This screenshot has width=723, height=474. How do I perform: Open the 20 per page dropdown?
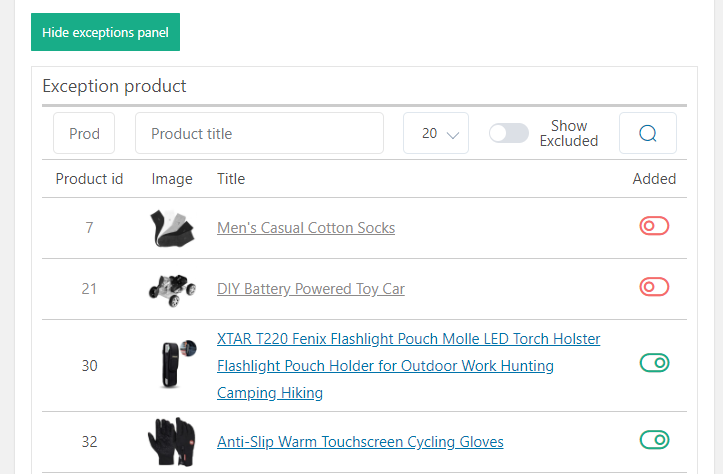(x=436, y=133)
